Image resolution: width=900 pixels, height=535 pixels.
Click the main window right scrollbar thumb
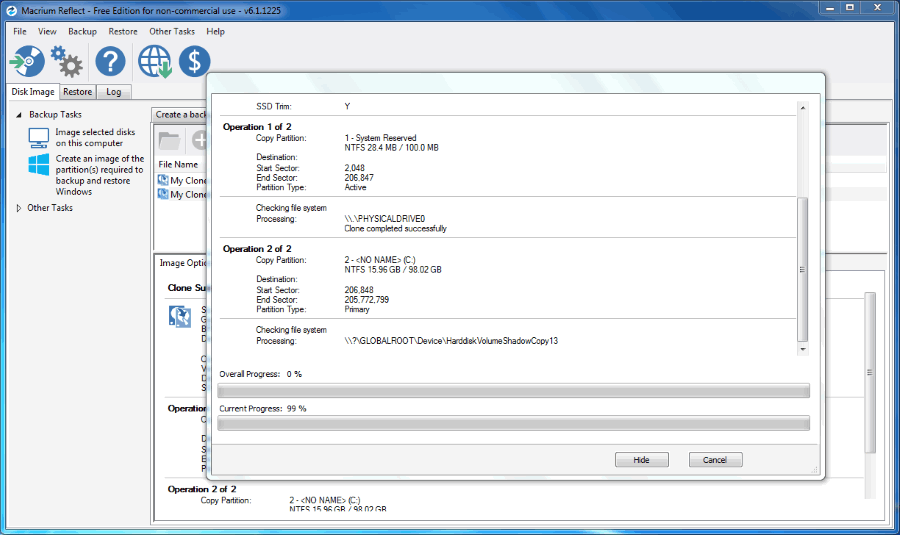870,373
